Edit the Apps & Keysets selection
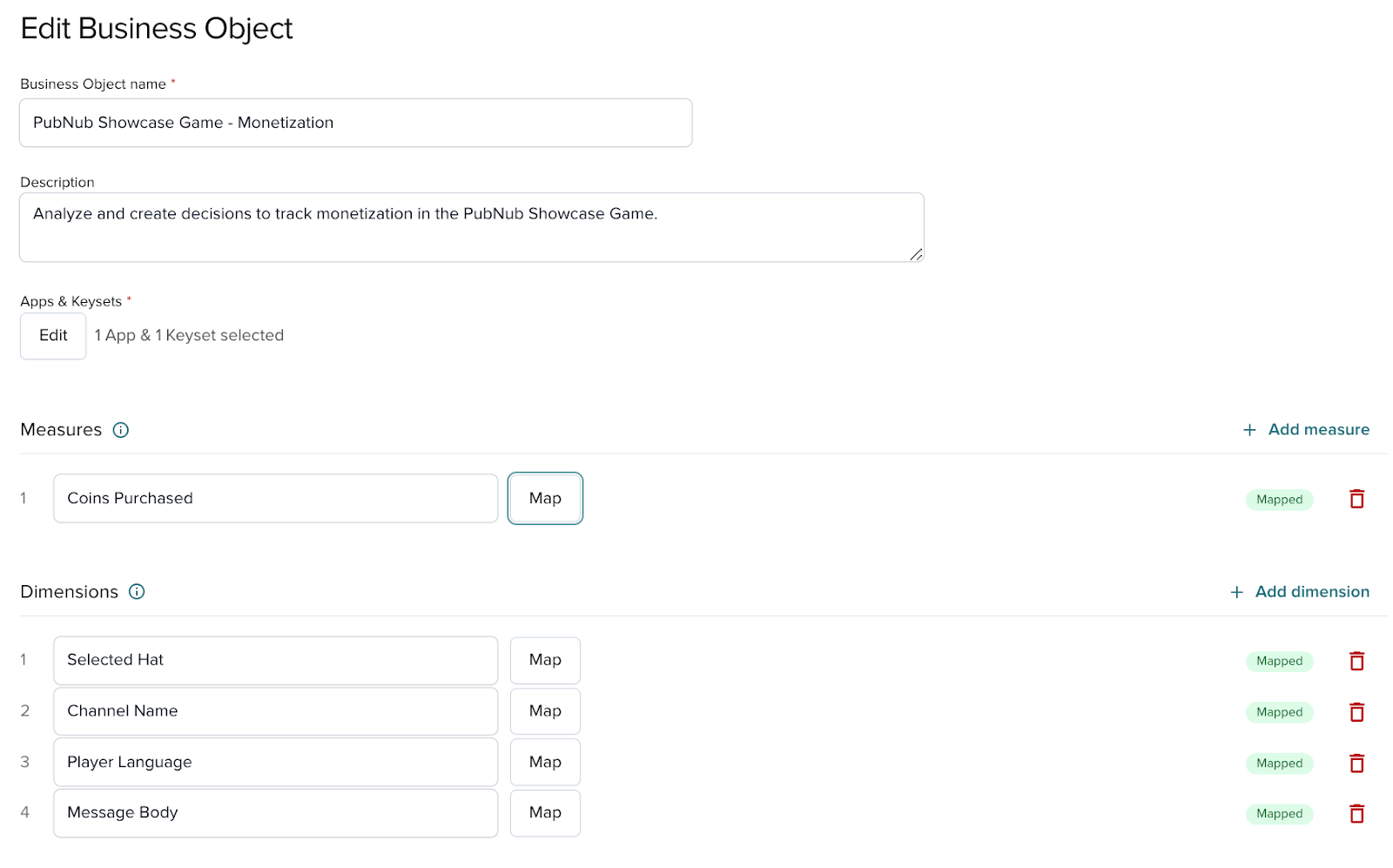Image resolution: width=1393 pixels, height=868 pixels. [x=53, y=336]
